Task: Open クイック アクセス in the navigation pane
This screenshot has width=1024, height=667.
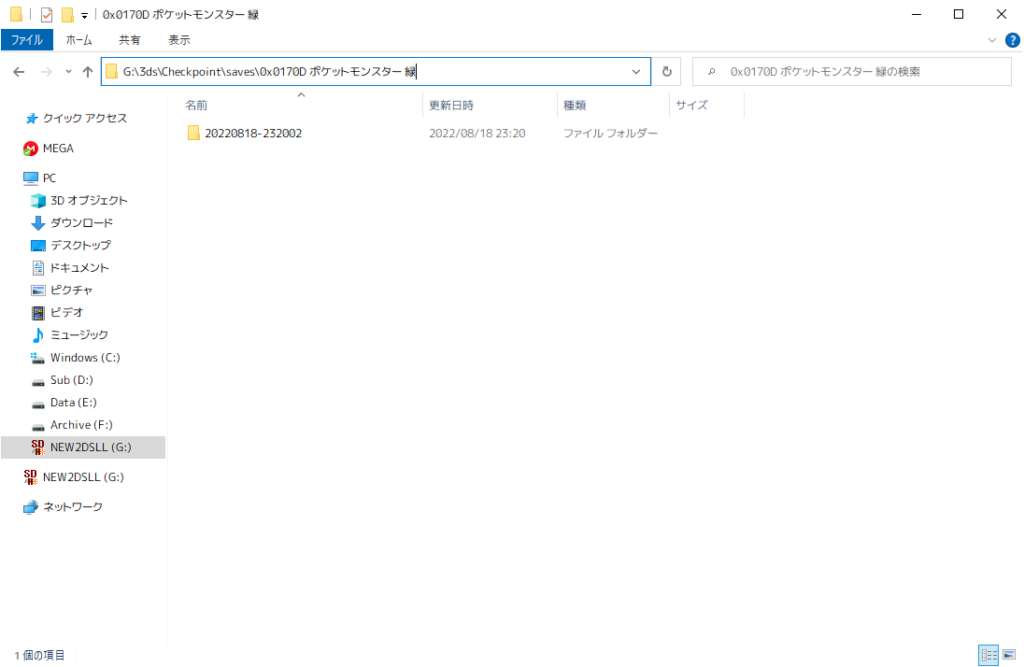Action: click(x=85, y=118)
